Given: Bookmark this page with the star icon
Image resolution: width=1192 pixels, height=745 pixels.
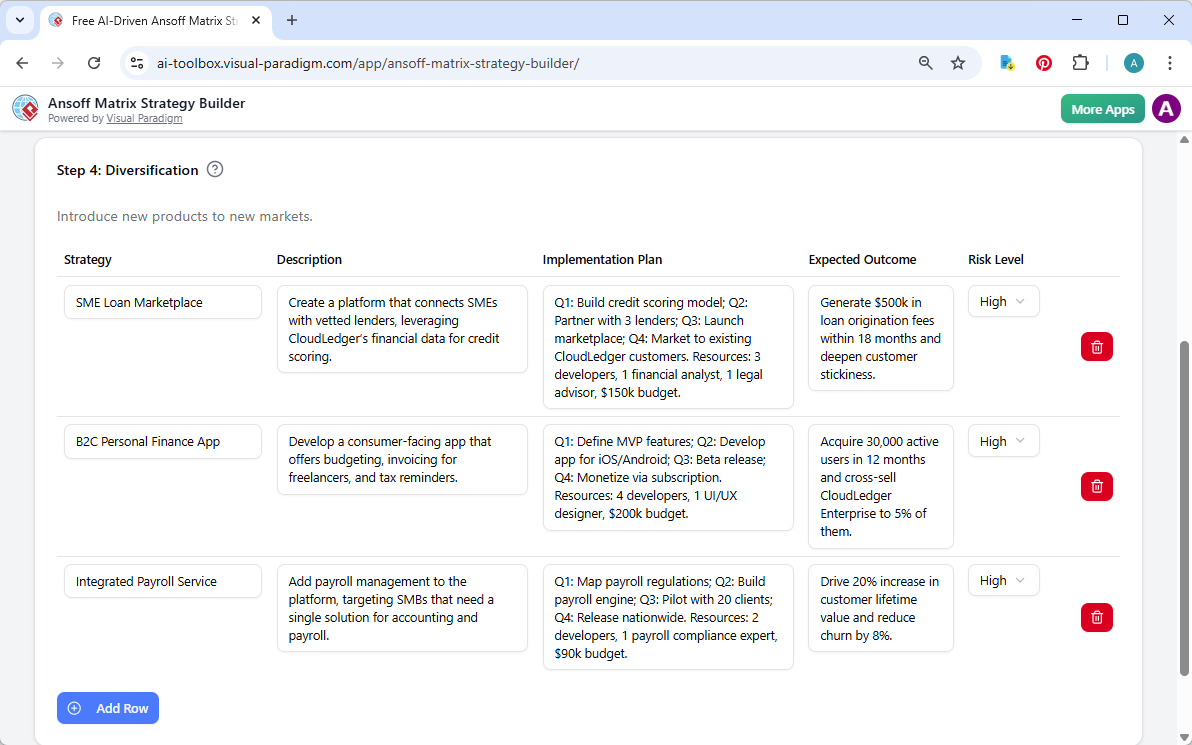Looking at the screenshot, I should 958,62.
